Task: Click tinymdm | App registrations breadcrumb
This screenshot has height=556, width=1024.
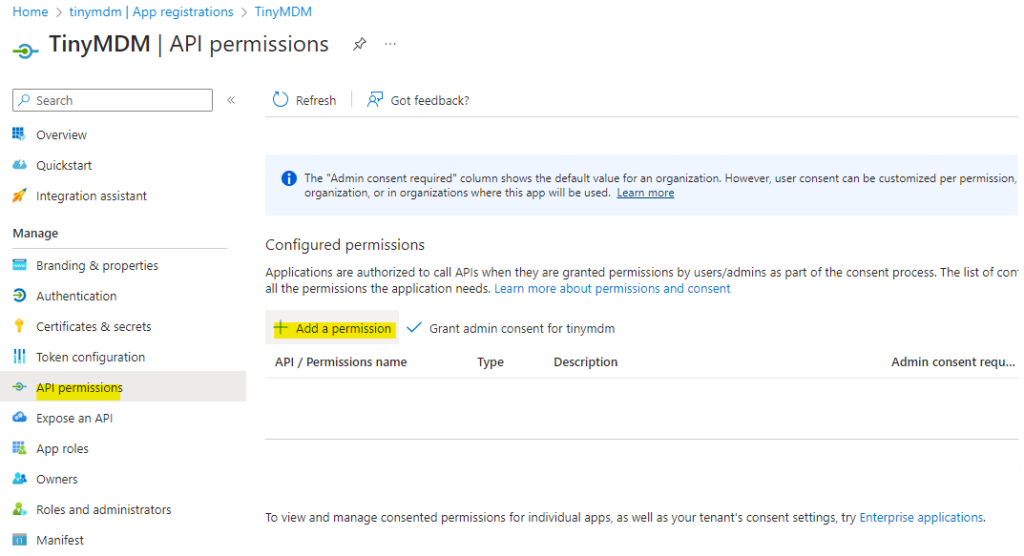Action: (x=152, y=12)
